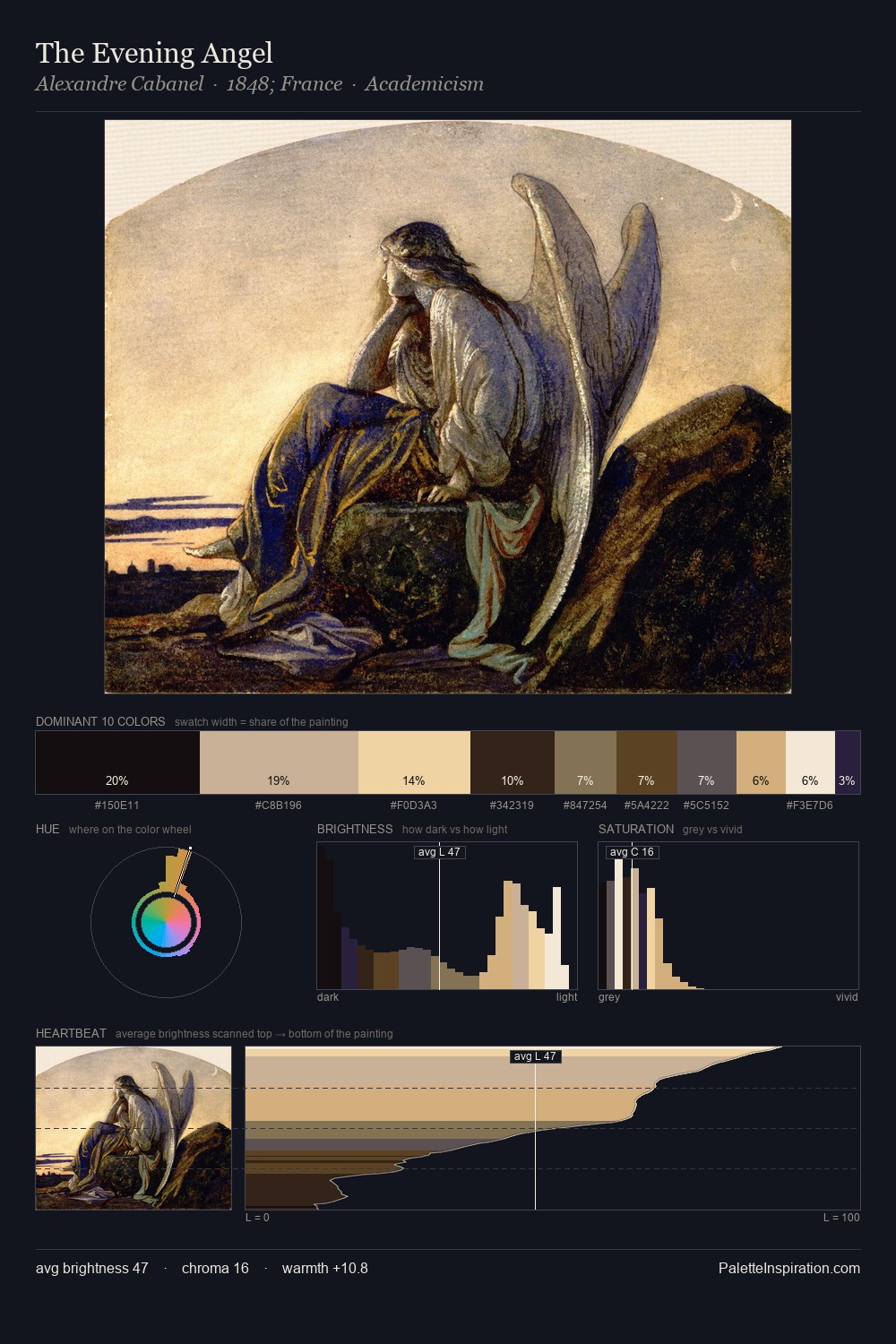Screen dimensions: 896x1344
Task: Click the hex code #5A4222
Action: pyautogui.click(x=647, y=806)
